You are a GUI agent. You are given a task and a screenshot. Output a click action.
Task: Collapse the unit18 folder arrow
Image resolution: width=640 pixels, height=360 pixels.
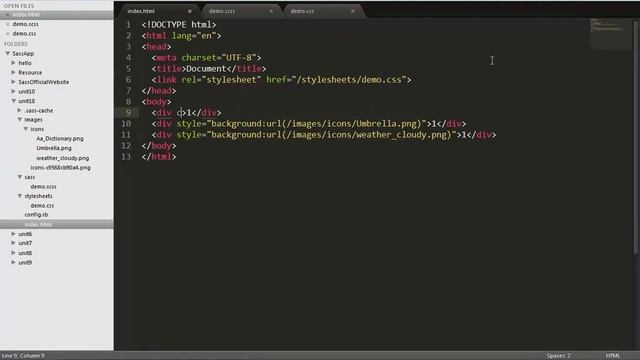(x=13, y=101)
